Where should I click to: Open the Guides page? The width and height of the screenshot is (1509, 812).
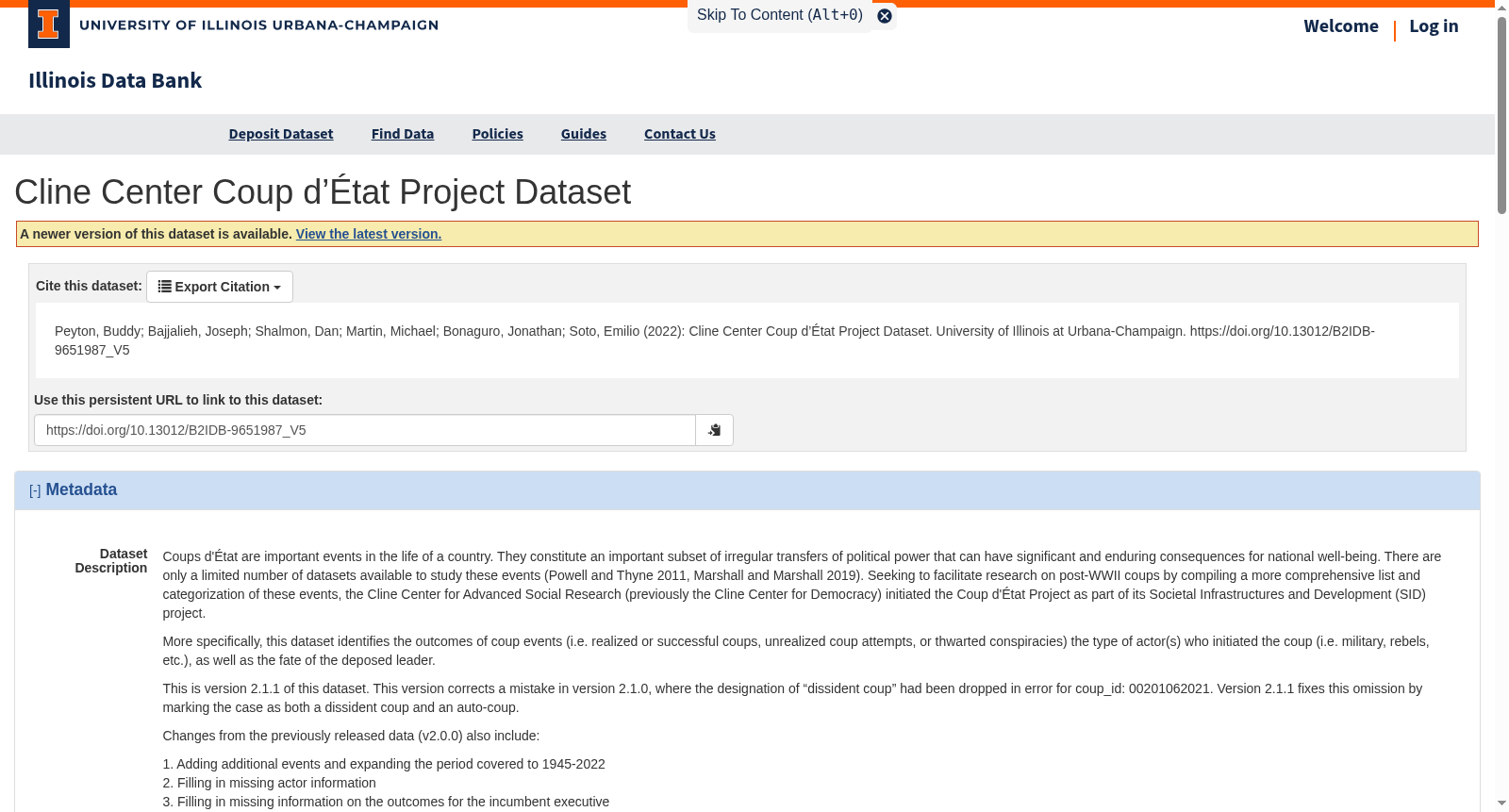(584, 134)
